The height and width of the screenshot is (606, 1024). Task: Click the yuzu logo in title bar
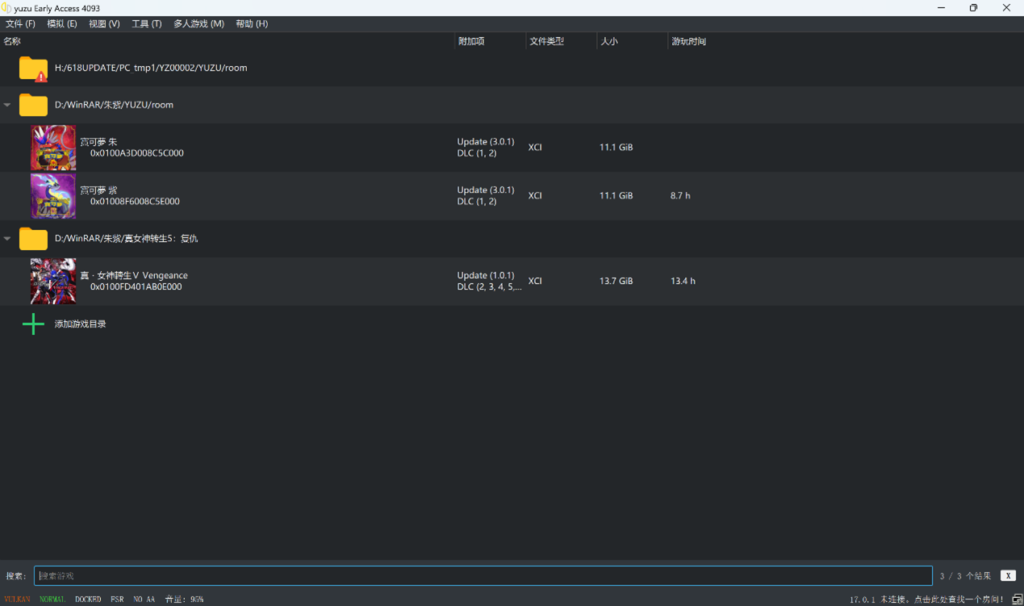[7, 8]
